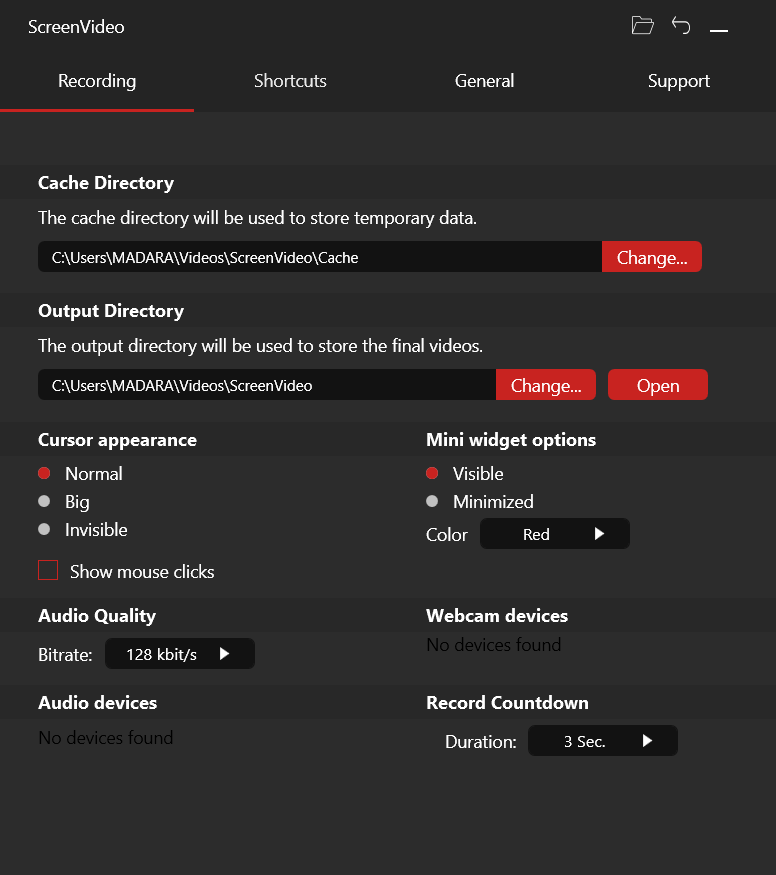The height and width of the screenshot is (875, 776).
Task: Minimize the ScreenVideo window
Action: coord(719,30)
